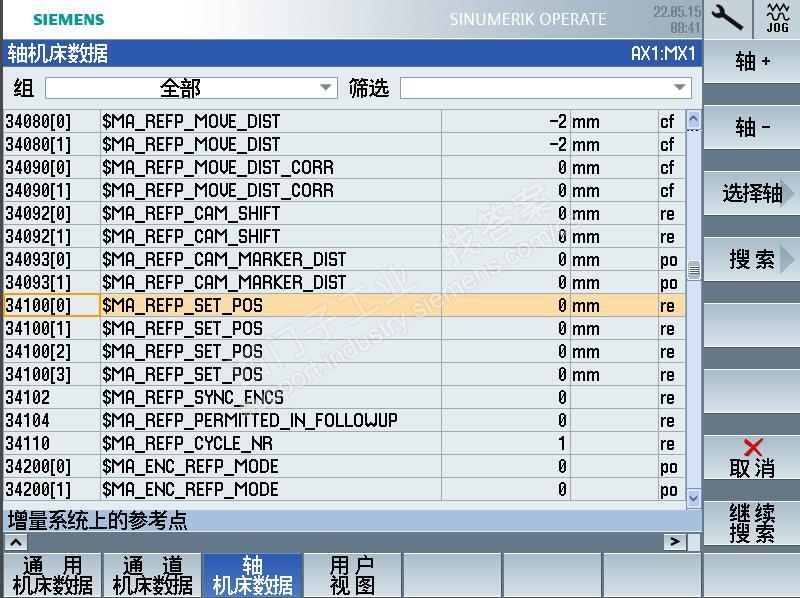Click the 增量系统上的参考点 description line
The height and width of the screenshot is (598, 800).
coord(97,520)
